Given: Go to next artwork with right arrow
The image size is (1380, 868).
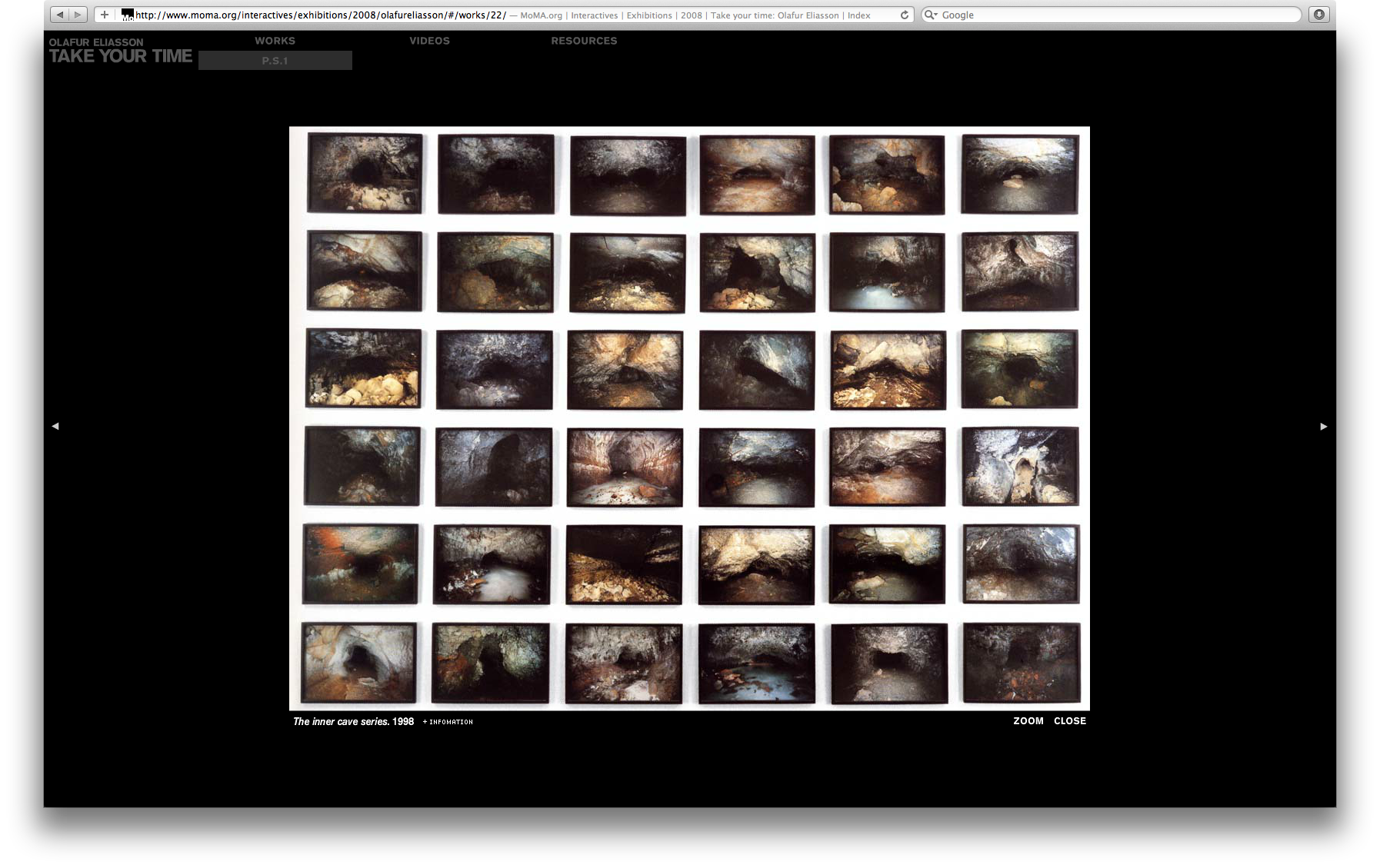Looking at the screenshot, I should [1323, 426].
